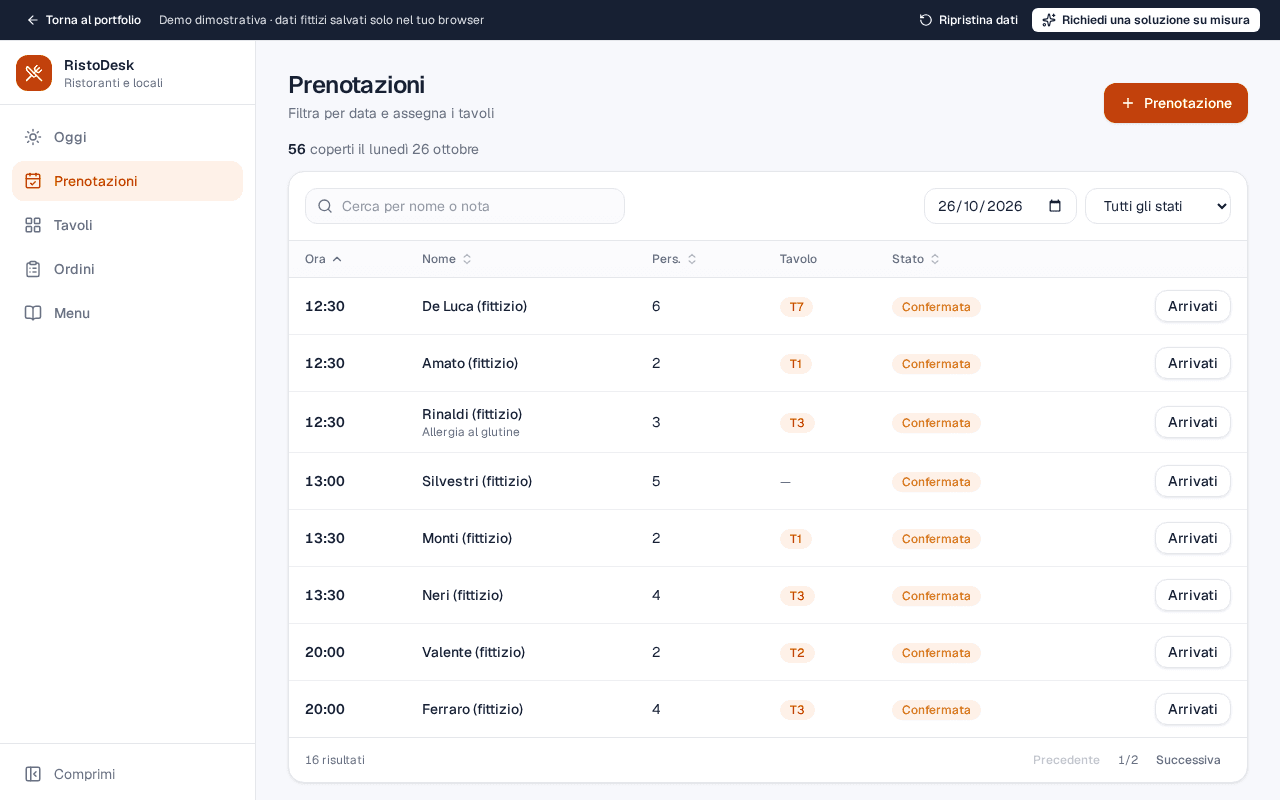
Task: Sort by Nome column header
Action: click(446, 259)
